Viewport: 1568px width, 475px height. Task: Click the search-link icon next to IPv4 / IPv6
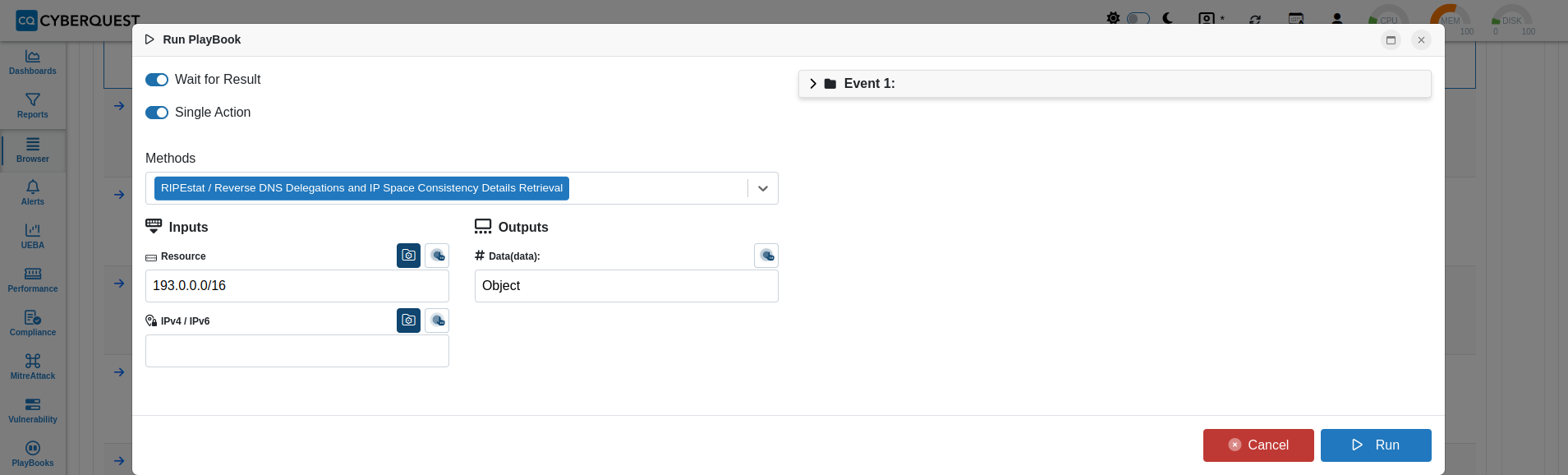pos(437,321)
